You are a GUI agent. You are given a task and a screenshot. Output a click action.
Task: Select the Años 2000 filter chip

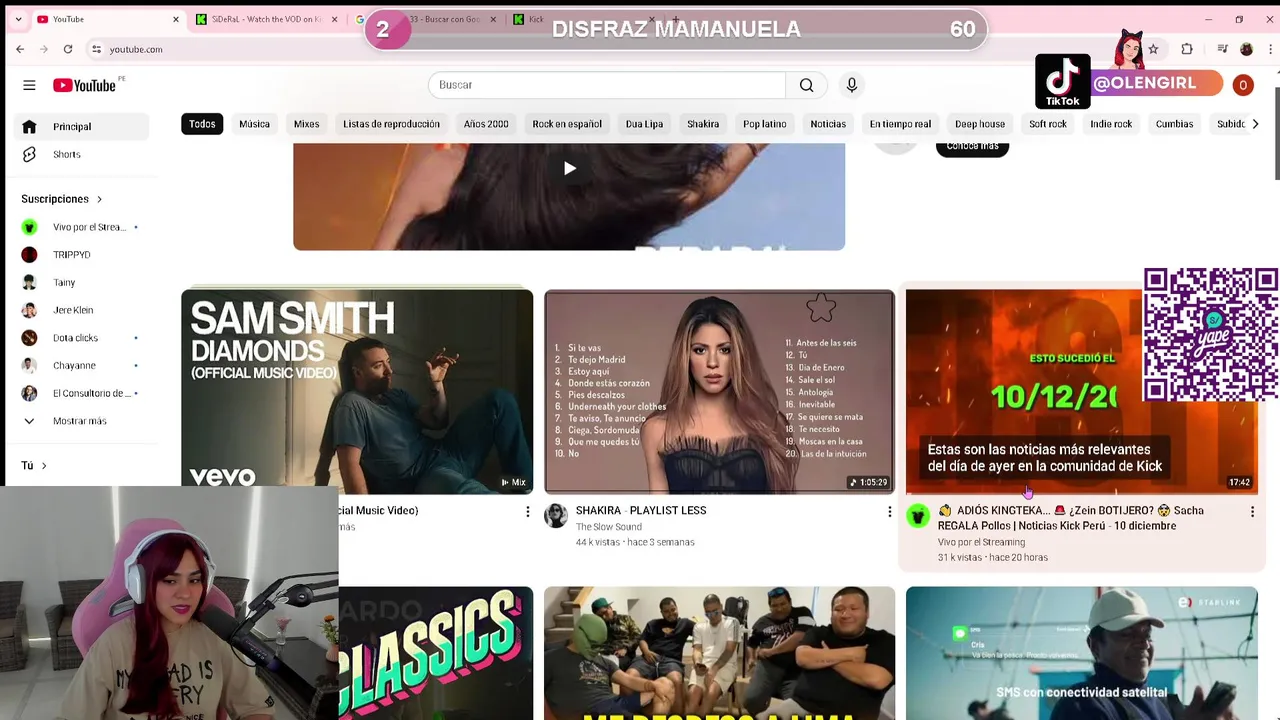(x=486, y=124)
